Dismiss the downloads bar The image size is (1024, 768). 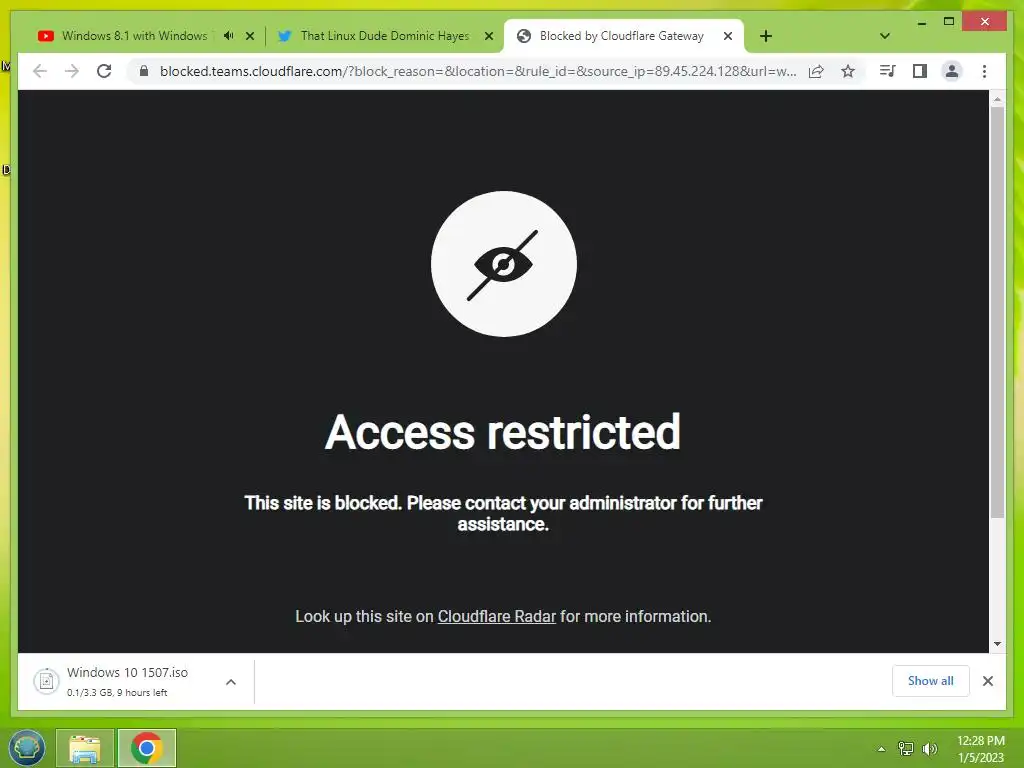(988, 681)
